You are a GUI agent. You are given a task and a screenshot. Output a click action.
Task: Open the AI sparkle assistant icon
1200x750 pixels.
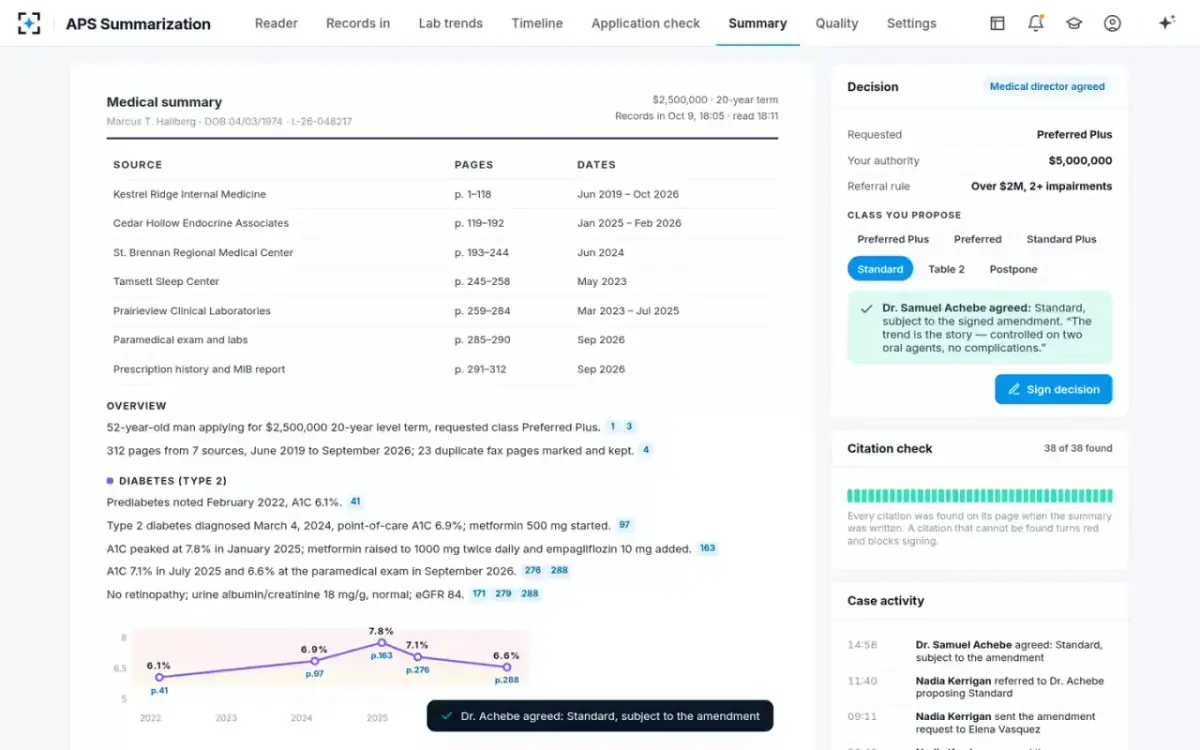(x=1166, y=23)
